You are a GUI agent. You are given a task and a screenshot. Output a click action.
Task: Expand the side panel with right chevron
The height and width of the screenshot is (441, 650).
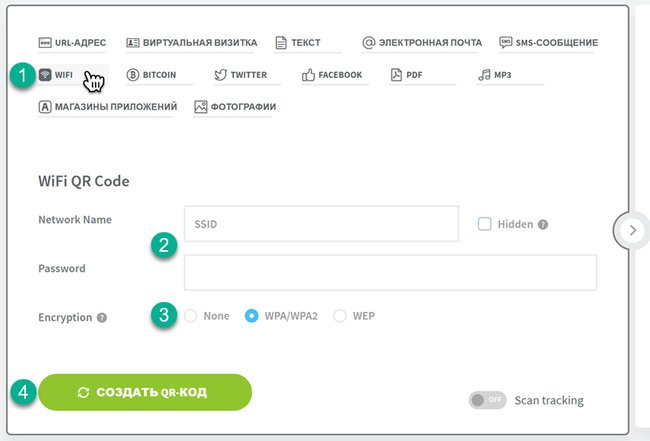pos(633,230)
